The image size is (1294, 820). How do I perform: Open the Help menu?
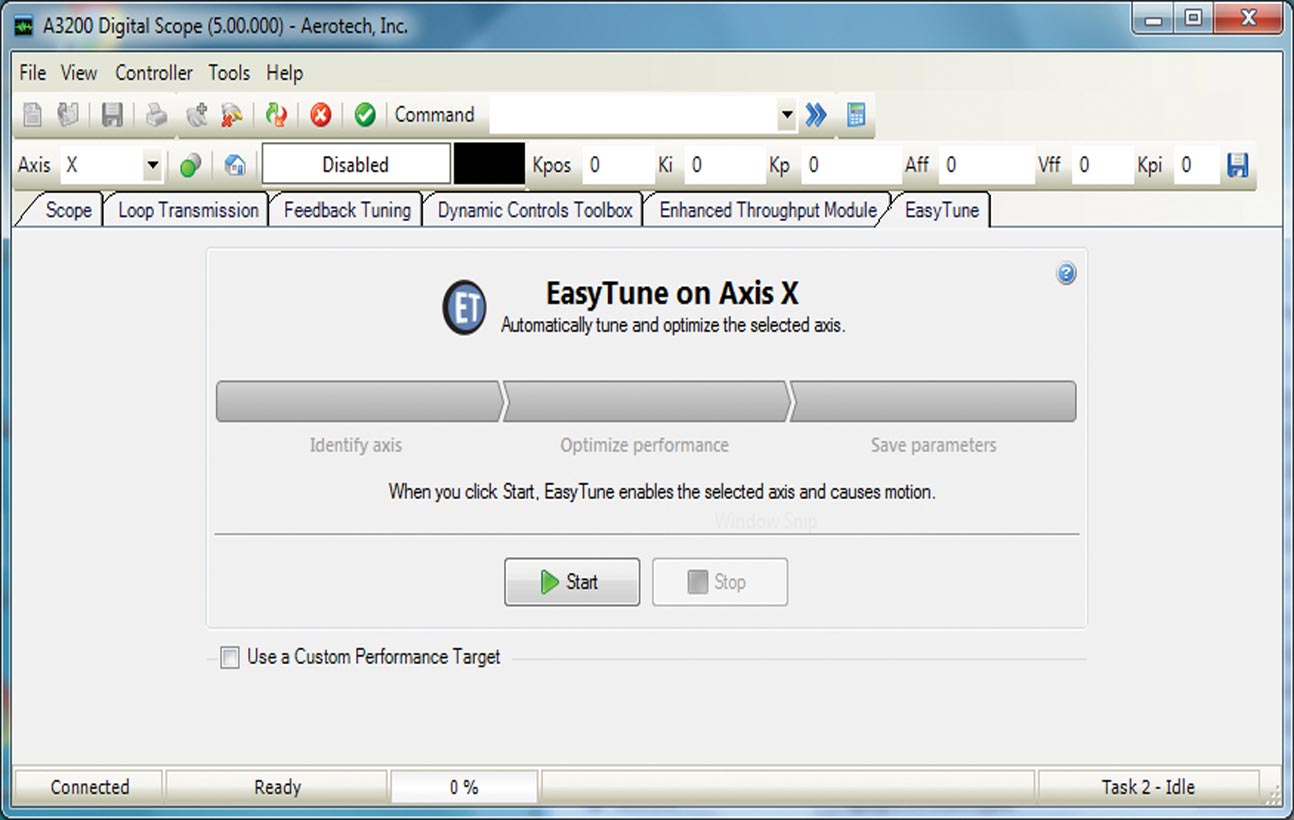coord(284,73)
